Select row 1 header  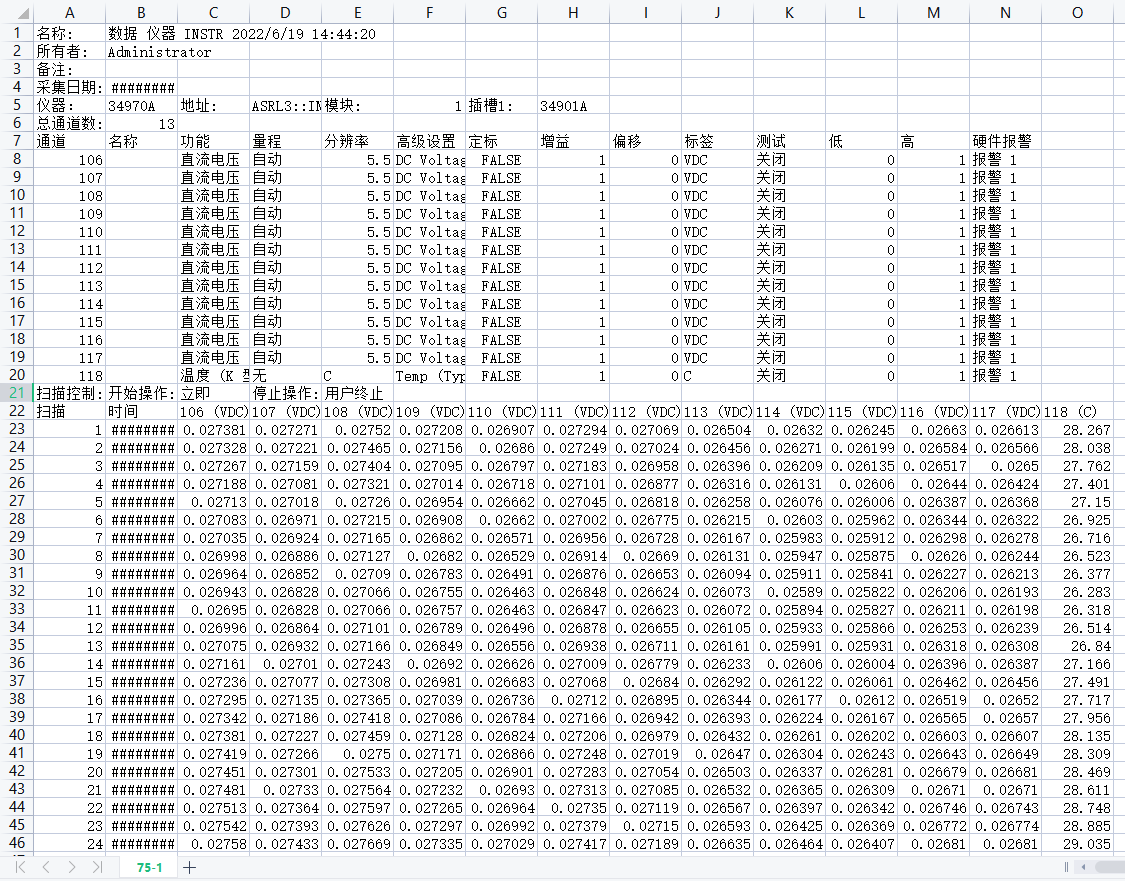17,33
